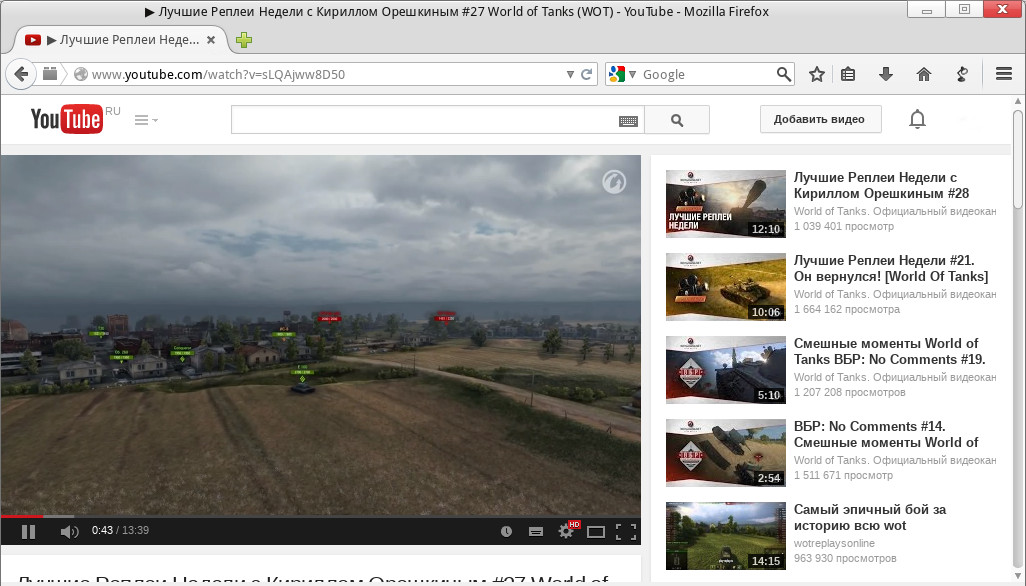Click the Добавить видео button

coord(820,119)
